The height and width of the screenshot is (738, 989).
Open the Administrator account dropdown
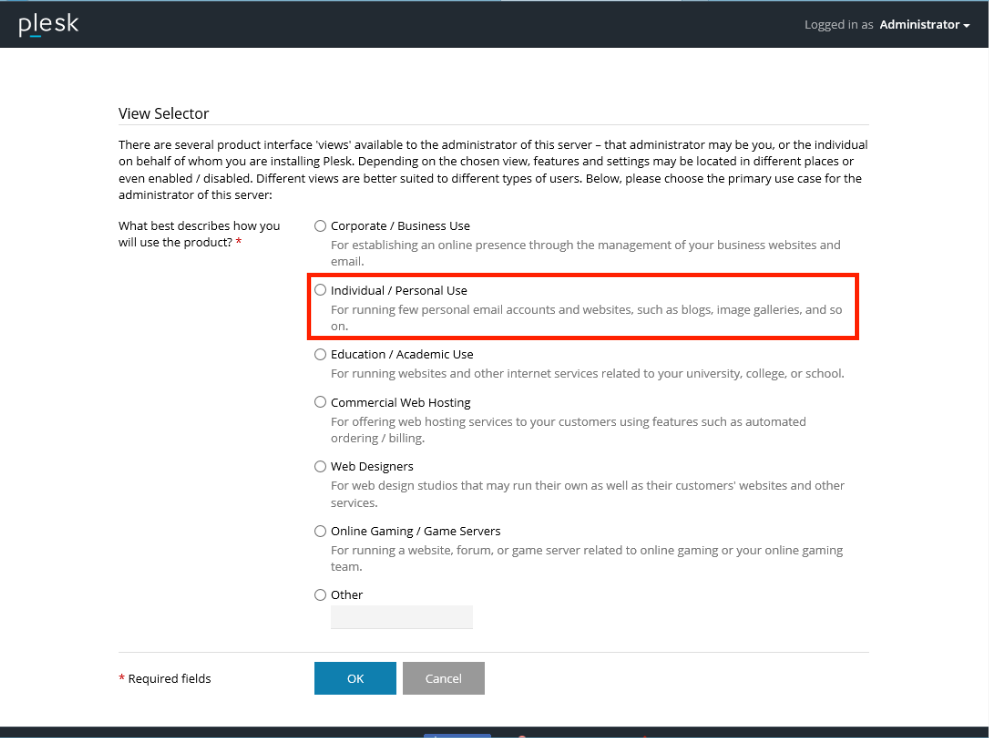pyautogui.click(x=924, y=25)
